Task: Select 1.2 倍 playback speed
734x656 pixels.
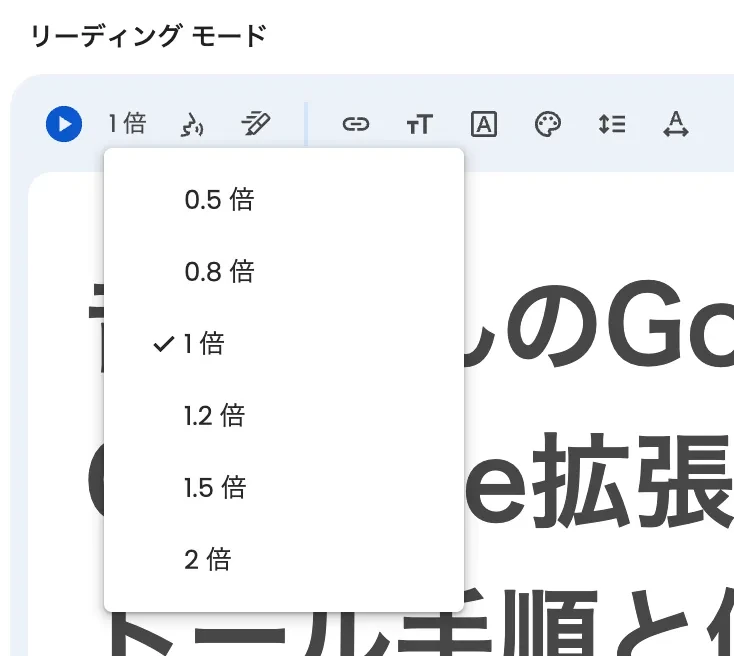Action: point(284,416)
